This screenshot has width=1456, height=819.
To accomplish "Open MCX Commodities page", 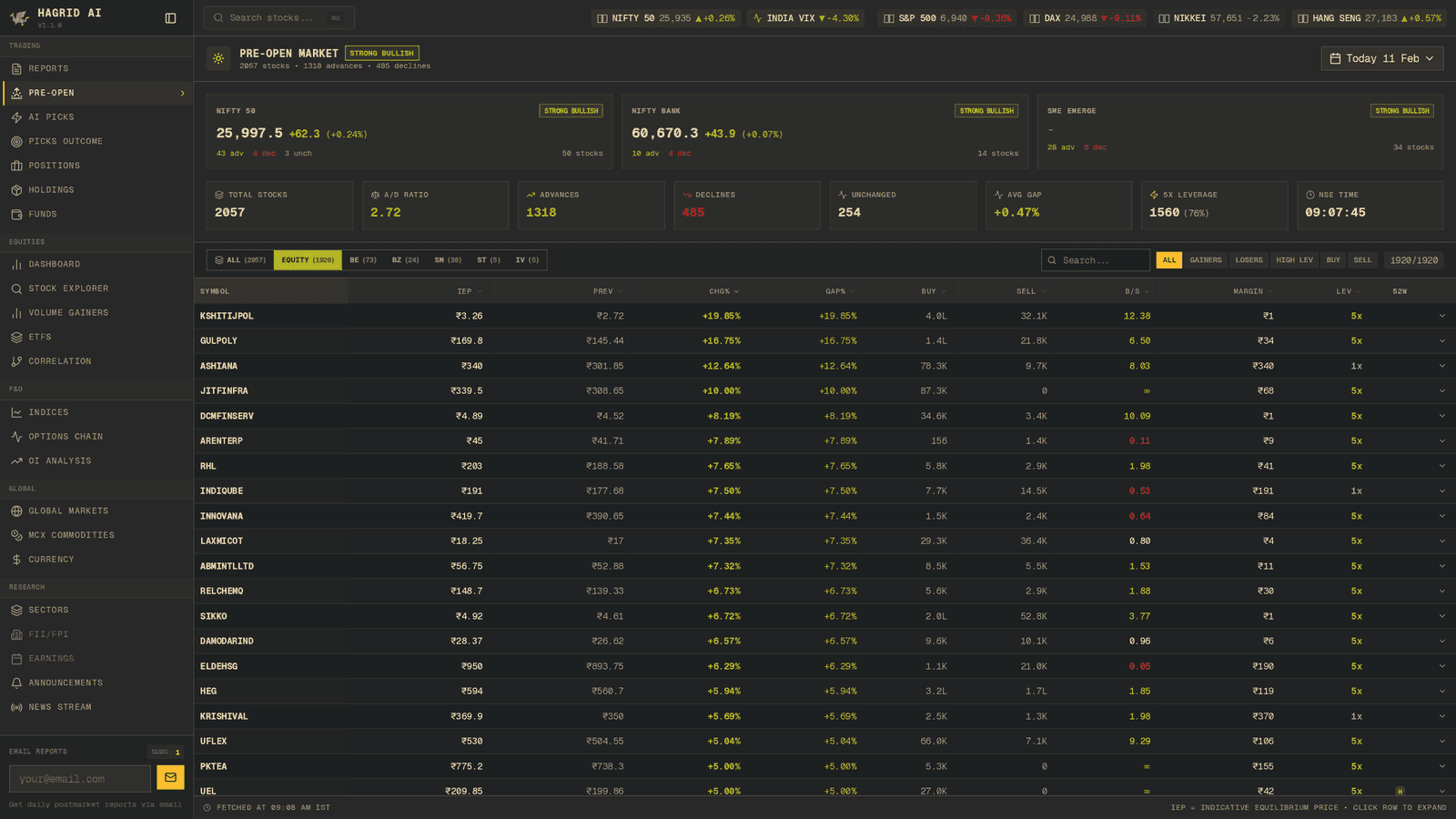I will (x=96, y=535).
